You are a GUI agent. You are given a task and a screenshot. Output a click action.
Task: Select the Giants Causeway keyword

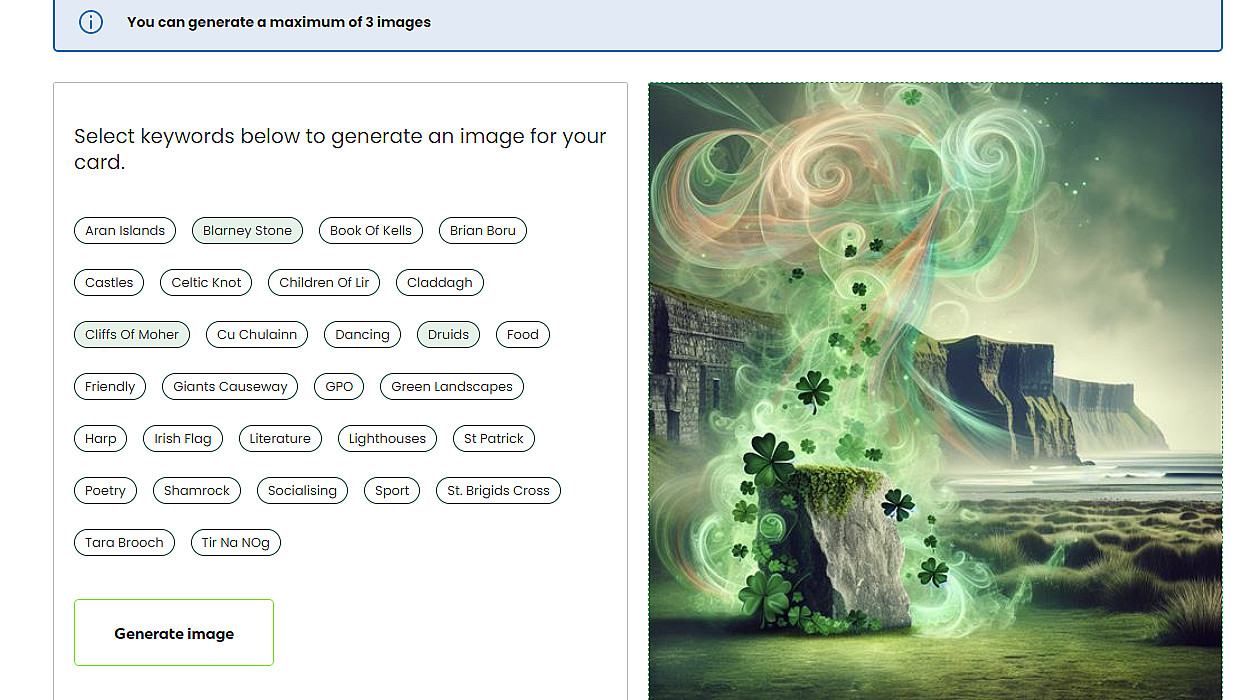[230, 387]
